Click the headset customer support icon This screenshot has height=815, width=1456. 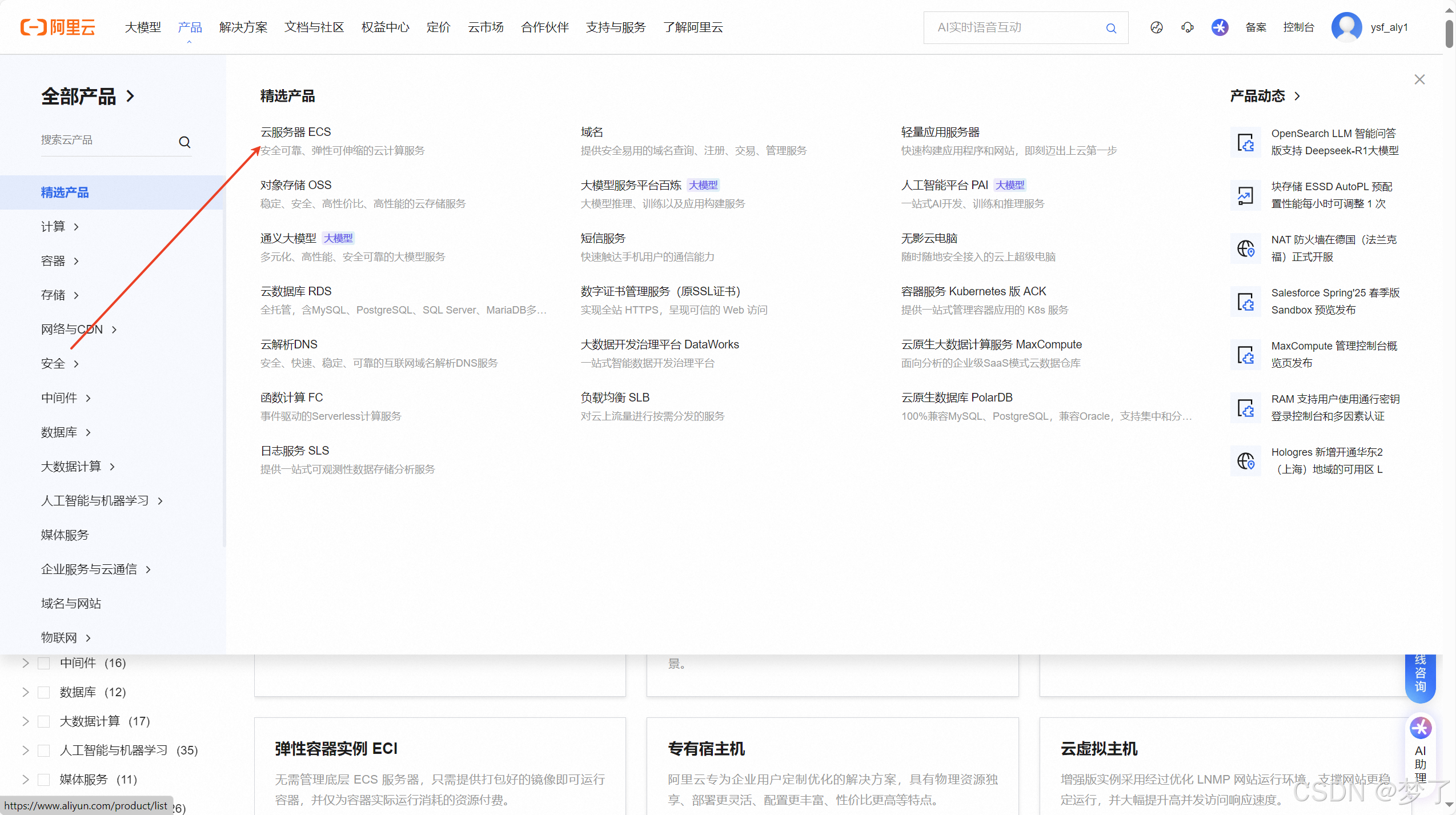click(1187, 27)
